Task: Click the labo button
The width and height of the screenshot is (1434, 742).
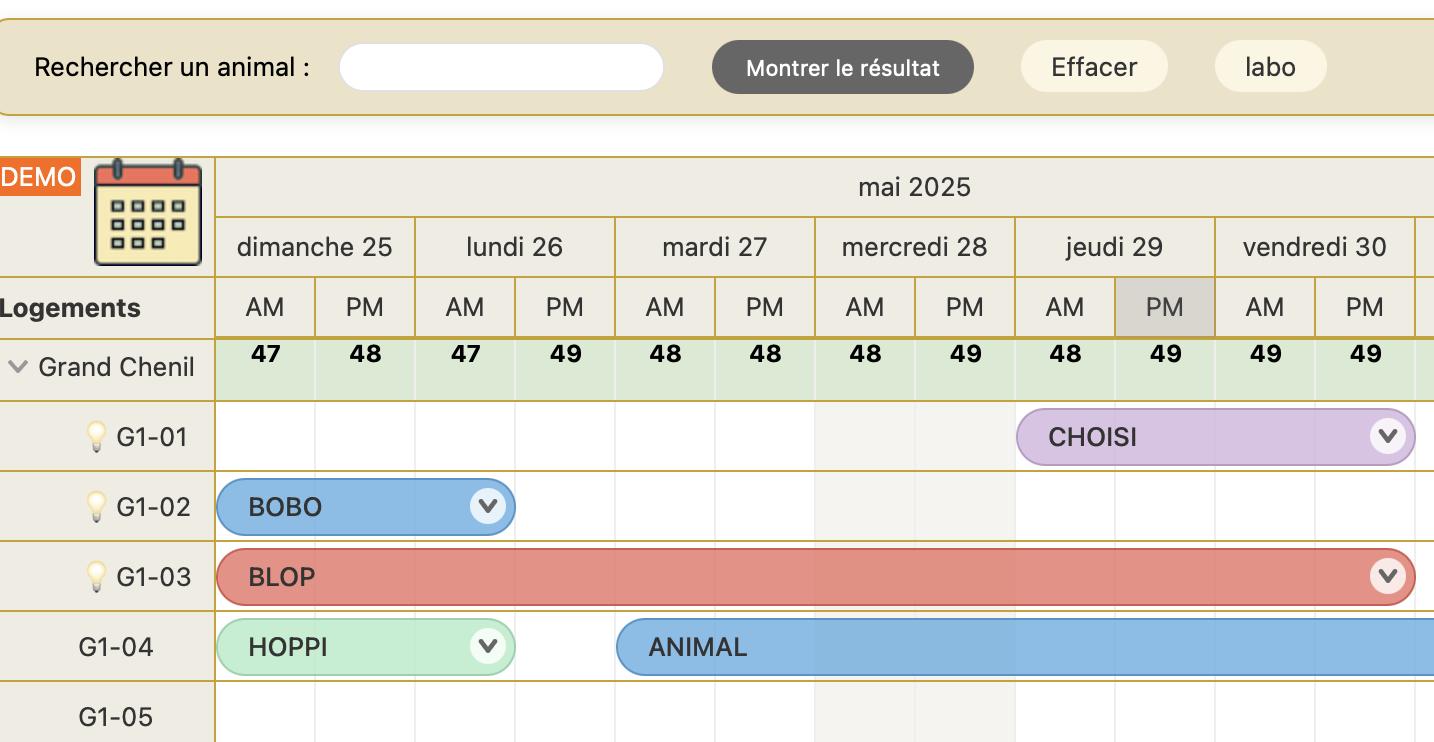Action: click(1270, 67)
